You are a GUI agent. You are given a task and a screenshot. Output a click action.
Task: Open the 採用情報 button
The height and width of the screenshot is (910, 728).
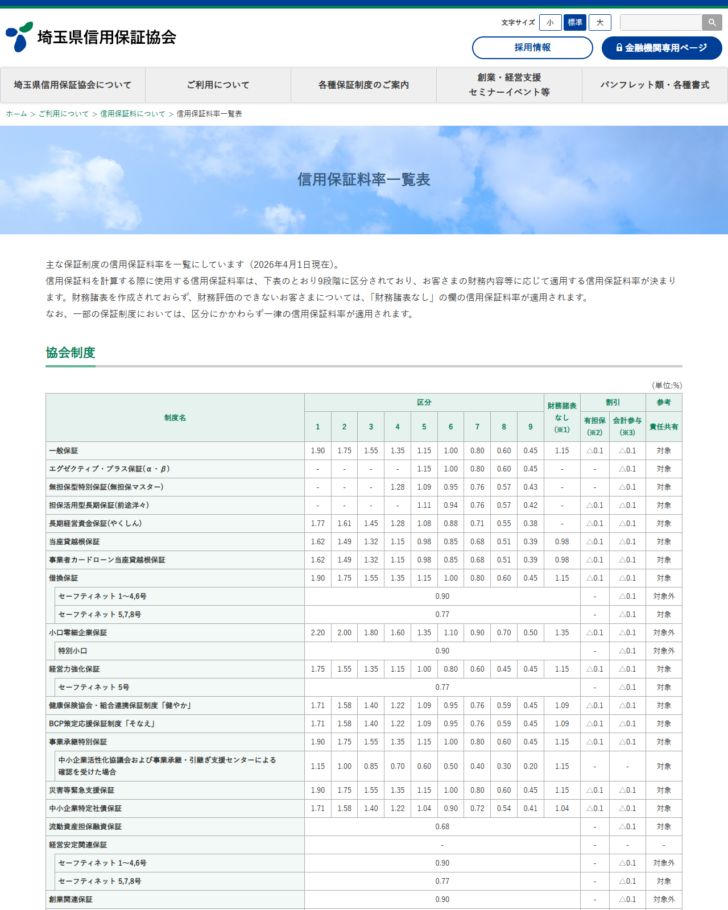coord(532,48)
